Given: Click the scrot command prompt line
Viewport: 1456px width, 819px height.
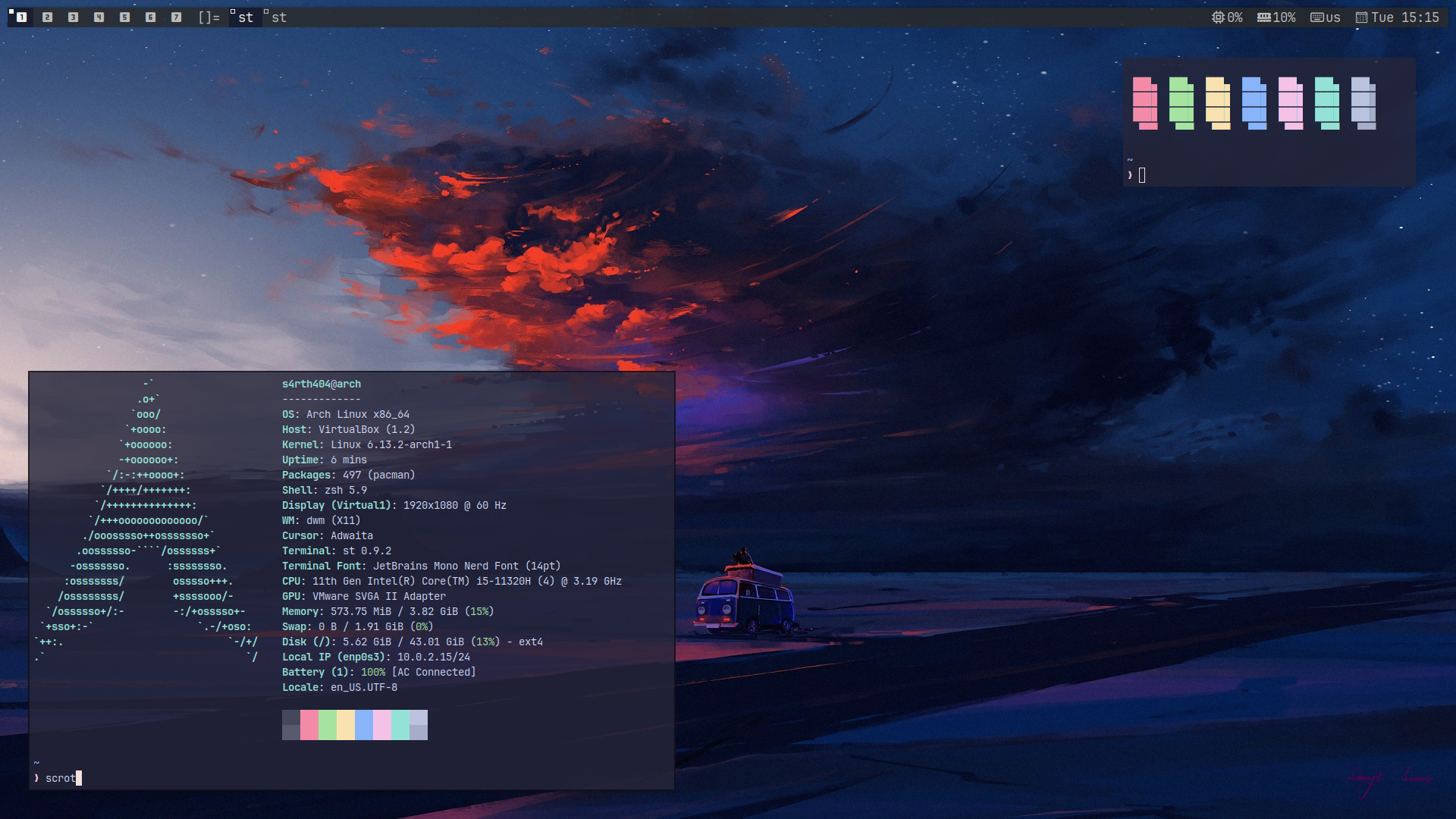Looking at the screenshot, I should (58, 778).
